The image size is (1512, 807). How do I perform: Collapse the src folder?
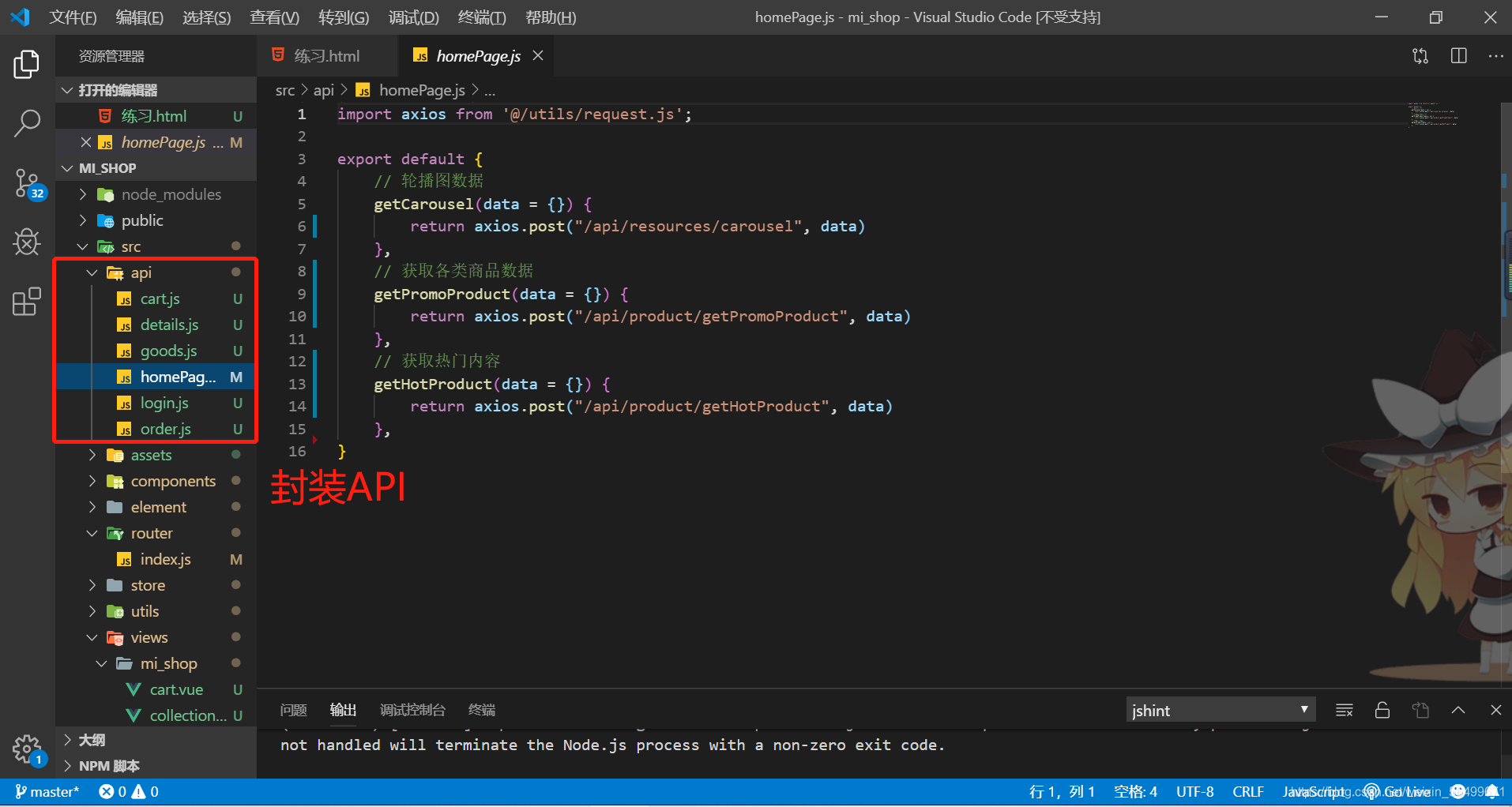(x=156, y=246)
